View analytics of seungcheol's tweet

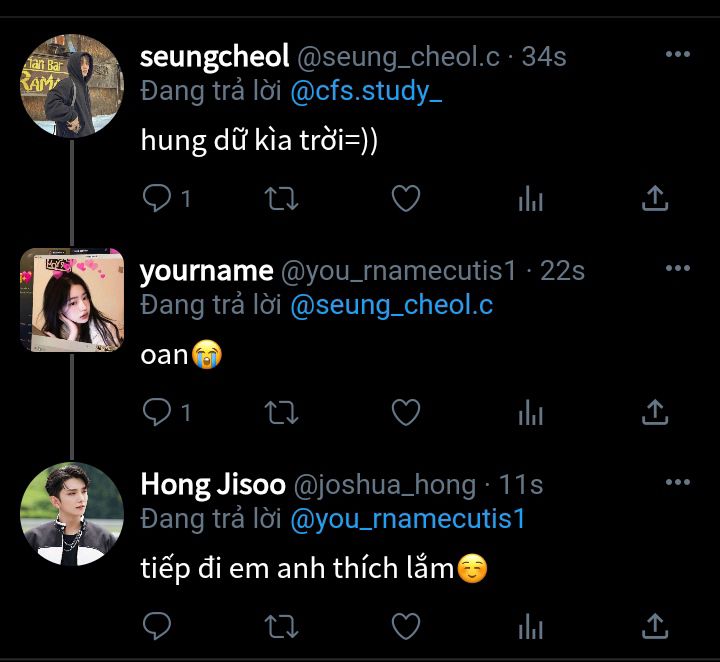point(530,199)
